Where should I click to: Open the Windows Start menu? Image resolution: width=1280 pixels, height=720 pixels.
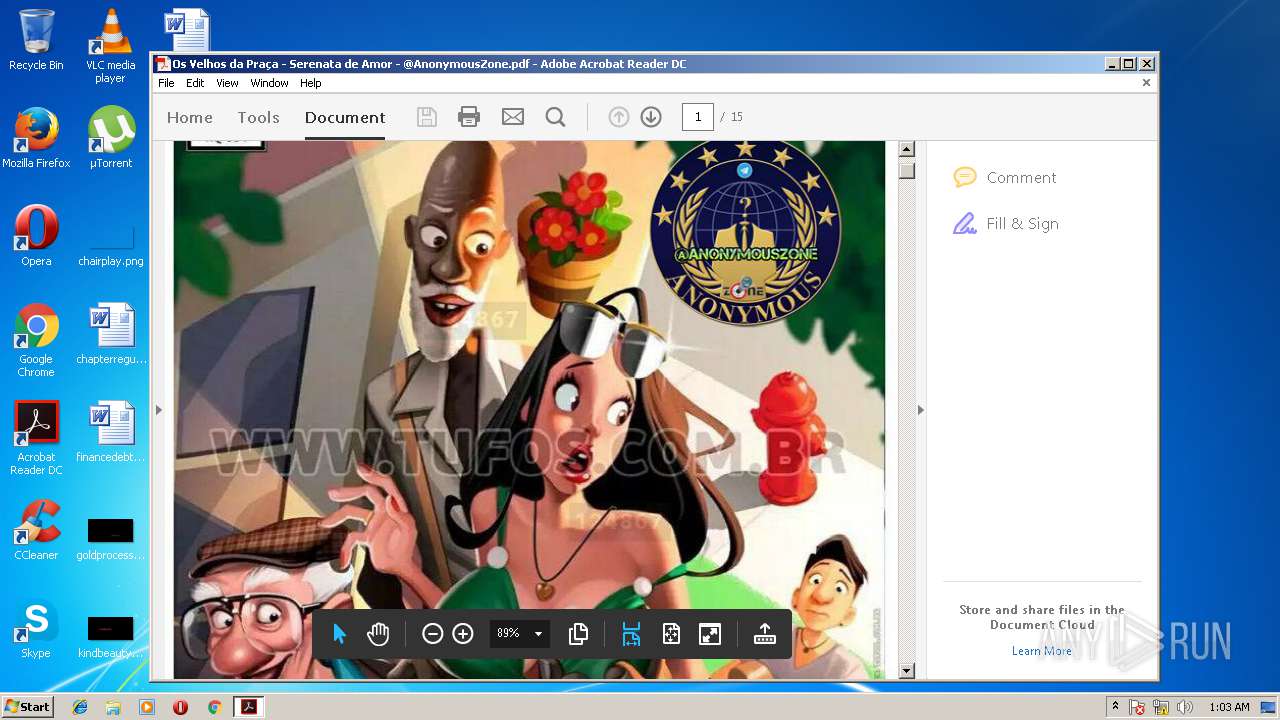(27, 706)
